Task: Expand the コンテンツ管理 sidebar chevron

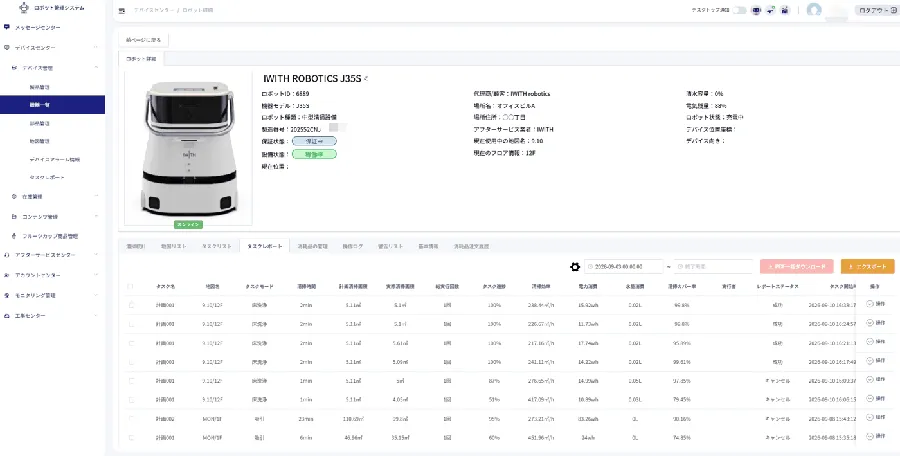Action: click(96, 217)
